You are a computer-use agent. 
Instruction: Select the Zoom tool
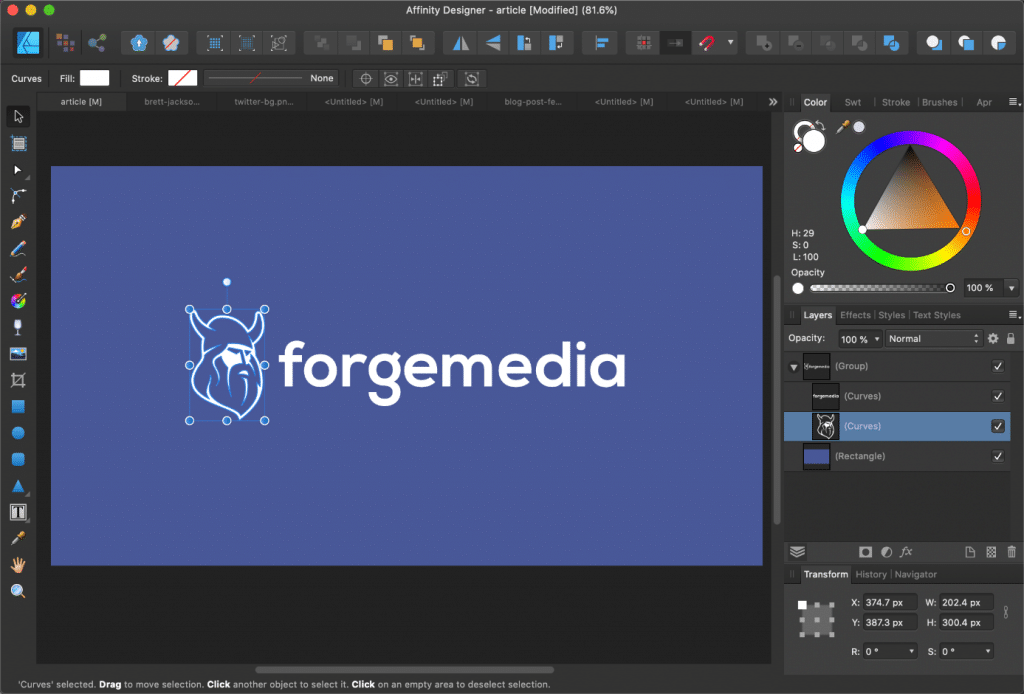pyautogui.click(x=18, y=591)
